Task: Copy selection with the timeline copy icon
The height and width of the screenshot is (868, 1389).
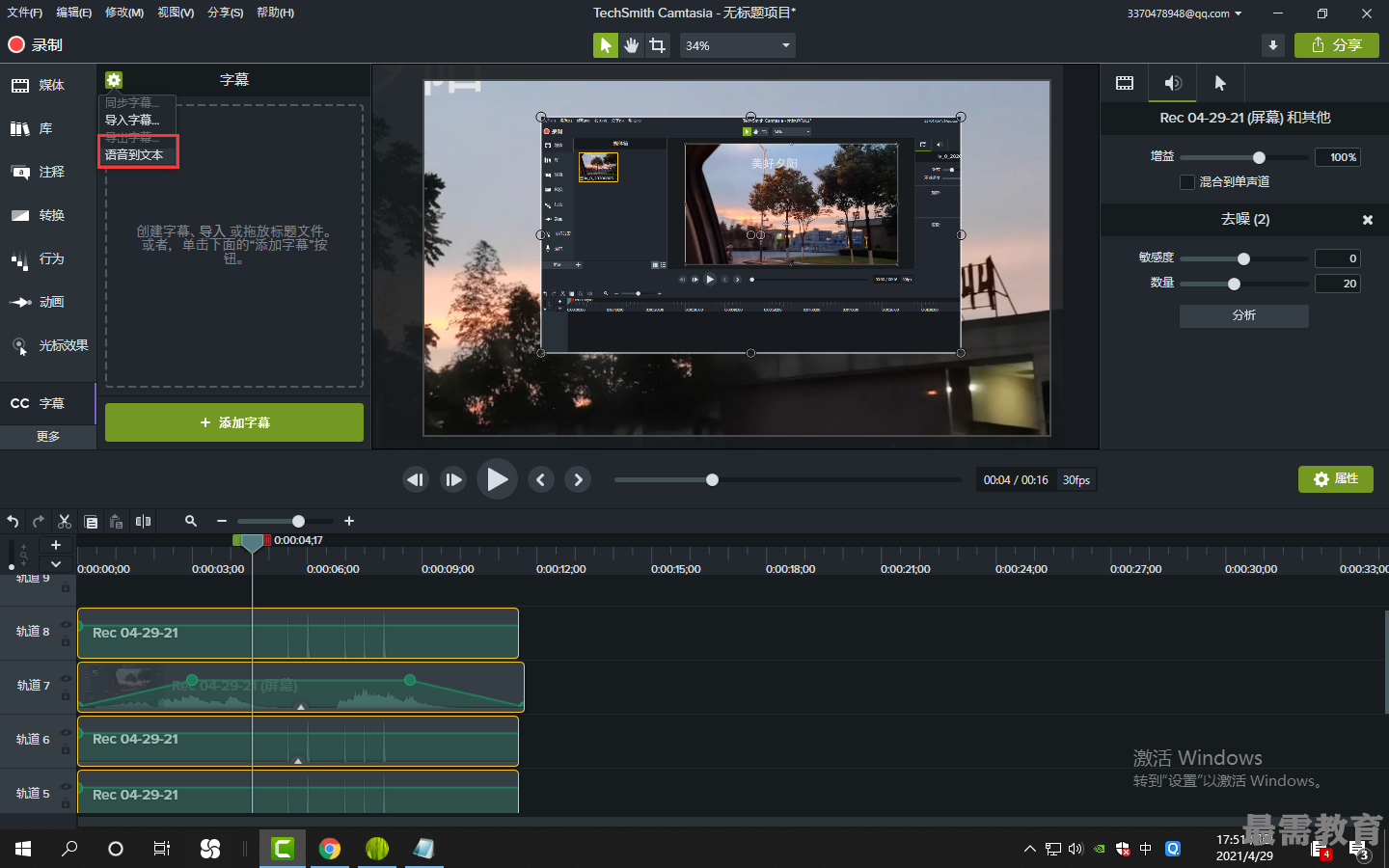Action: point(91,522)
